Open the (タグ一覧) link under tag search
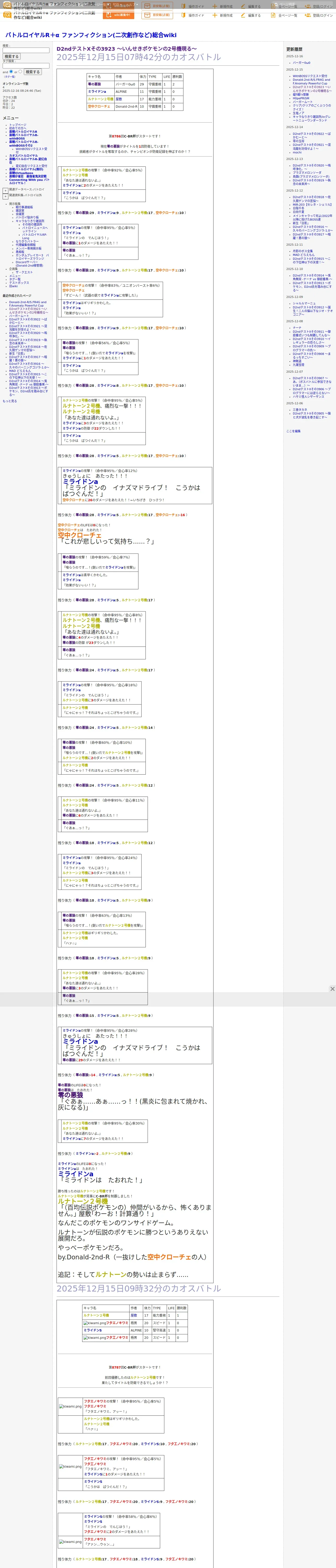This screenshot has height=1568, width=336. click(x=10, y=77)
